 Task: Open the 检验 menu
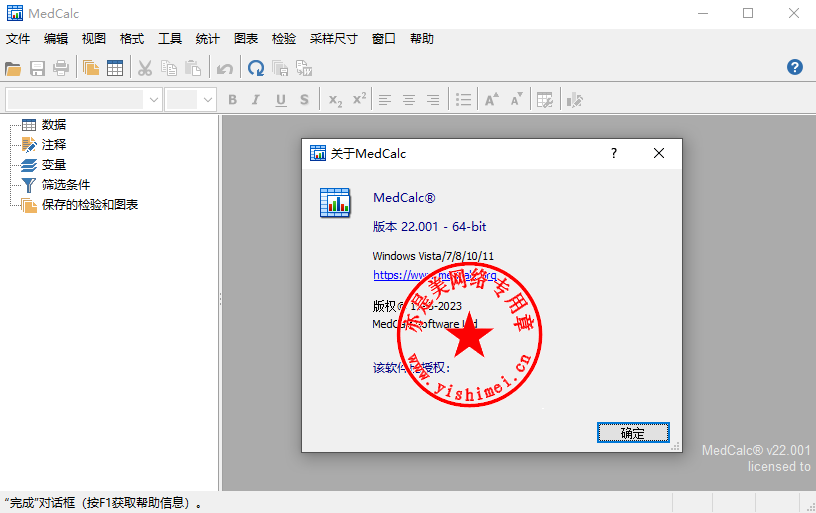coord(284,39)
